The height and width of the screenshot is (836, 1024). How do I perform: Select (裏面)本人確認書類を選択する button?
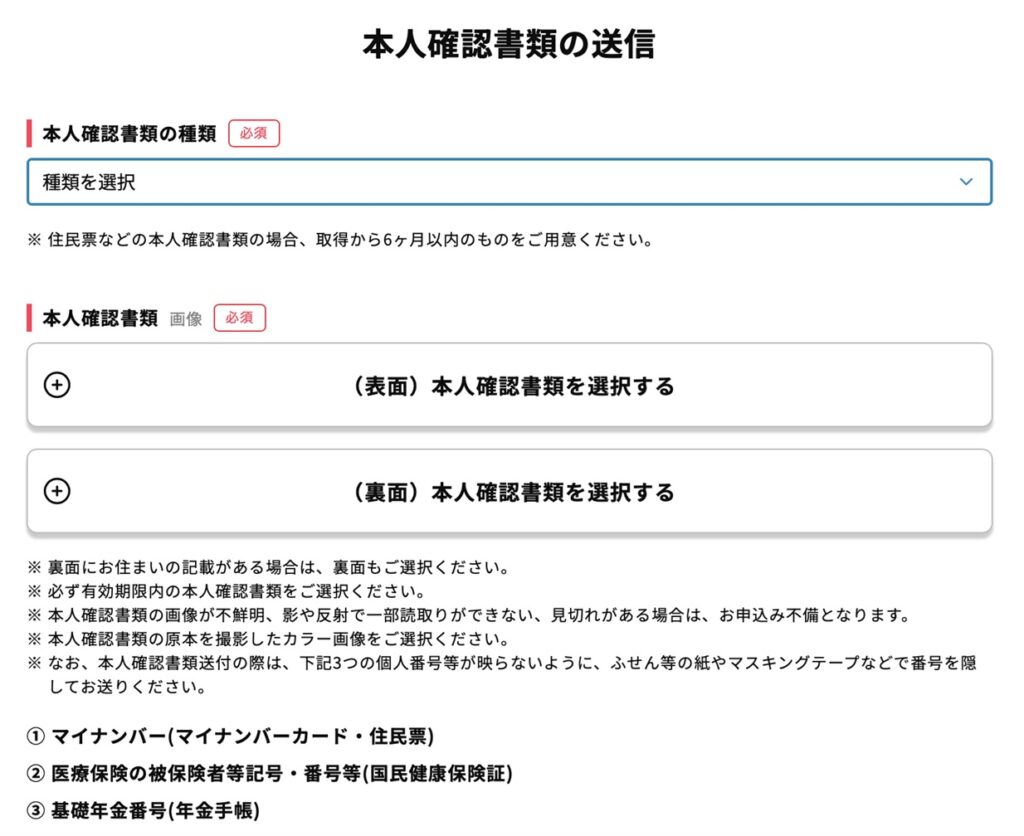coord(509,491)
